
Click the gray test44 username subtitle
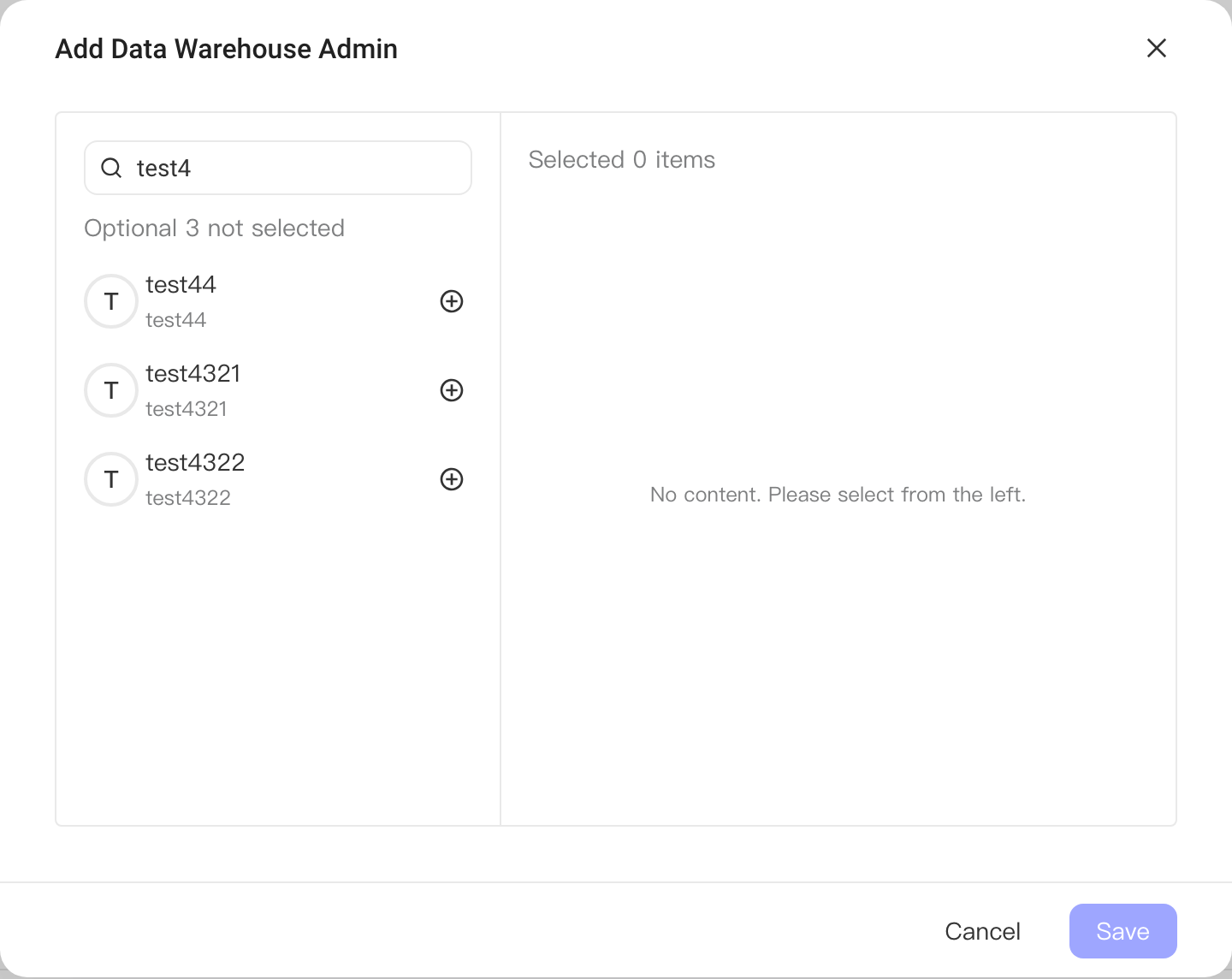175,320
